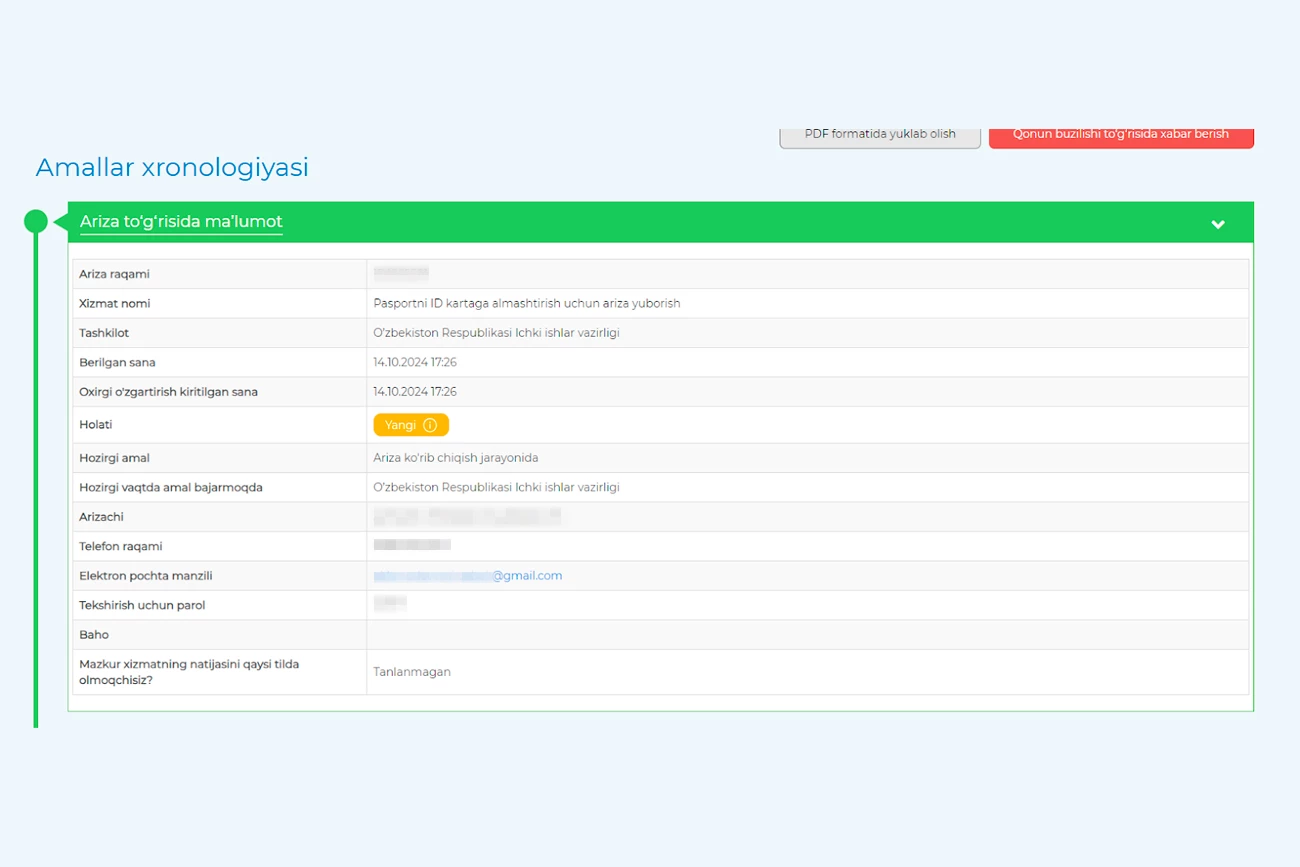Click the Yangi status badge
1300x867 pixels.
click(411, 425)
